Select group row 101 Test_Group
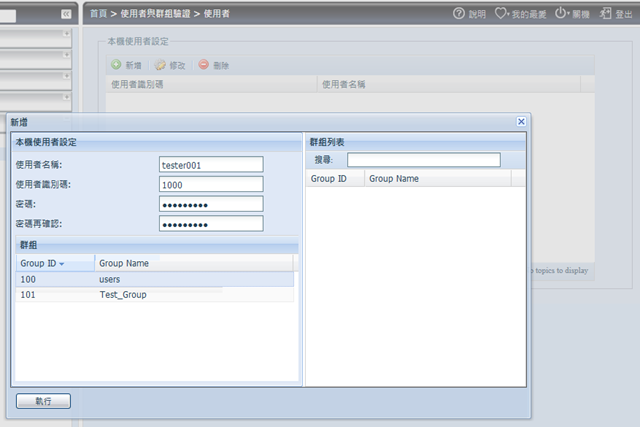The height and width of the screenshot is (427, 640). point(155,295)
